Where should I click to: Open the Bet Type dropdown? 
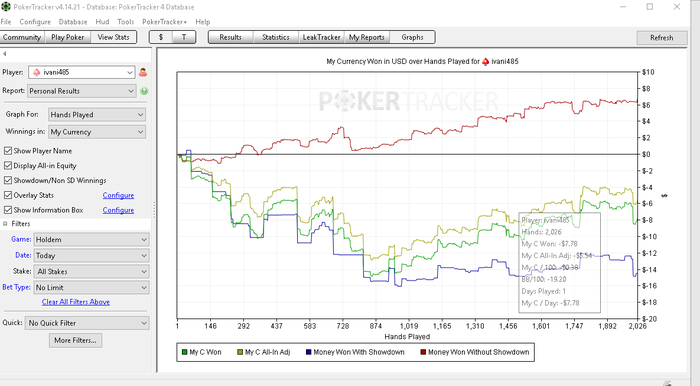tap(92, 287)
